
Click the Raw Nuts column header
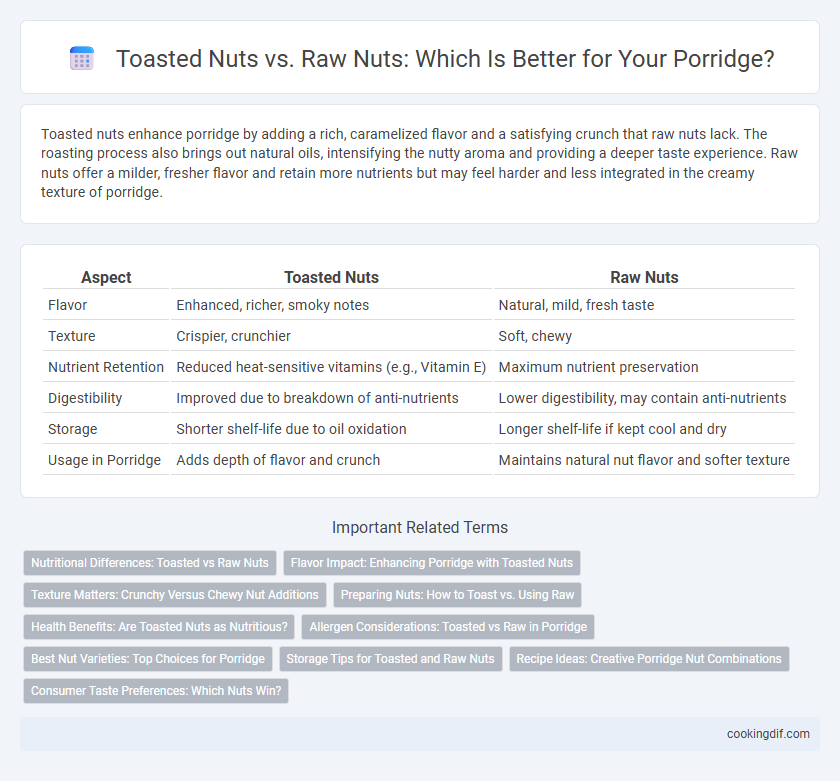(644, 277)
